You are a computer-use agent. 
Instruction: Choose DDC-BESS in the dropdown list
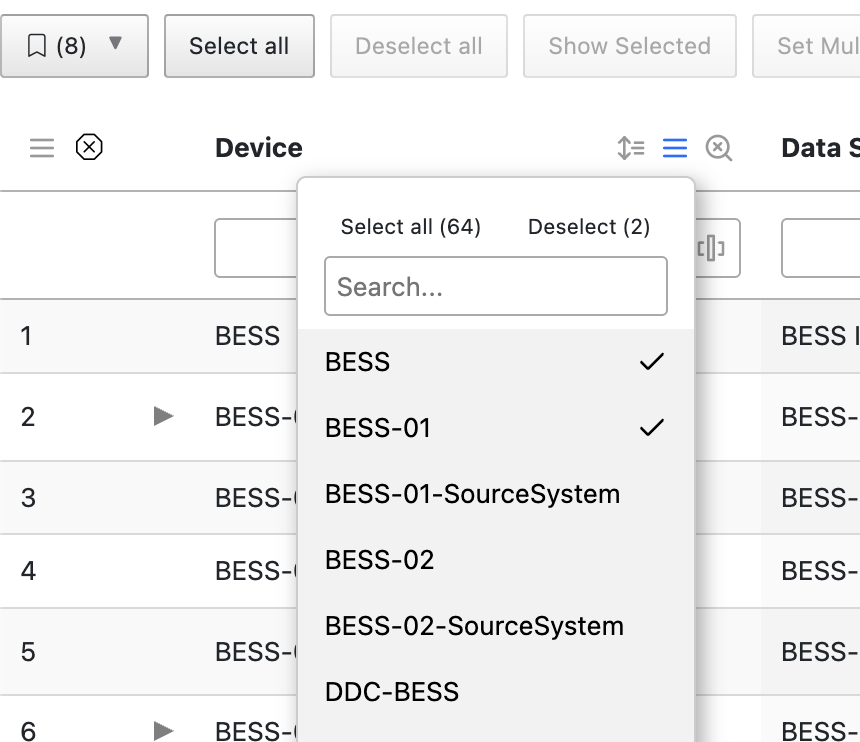click(x=392, y=692)
